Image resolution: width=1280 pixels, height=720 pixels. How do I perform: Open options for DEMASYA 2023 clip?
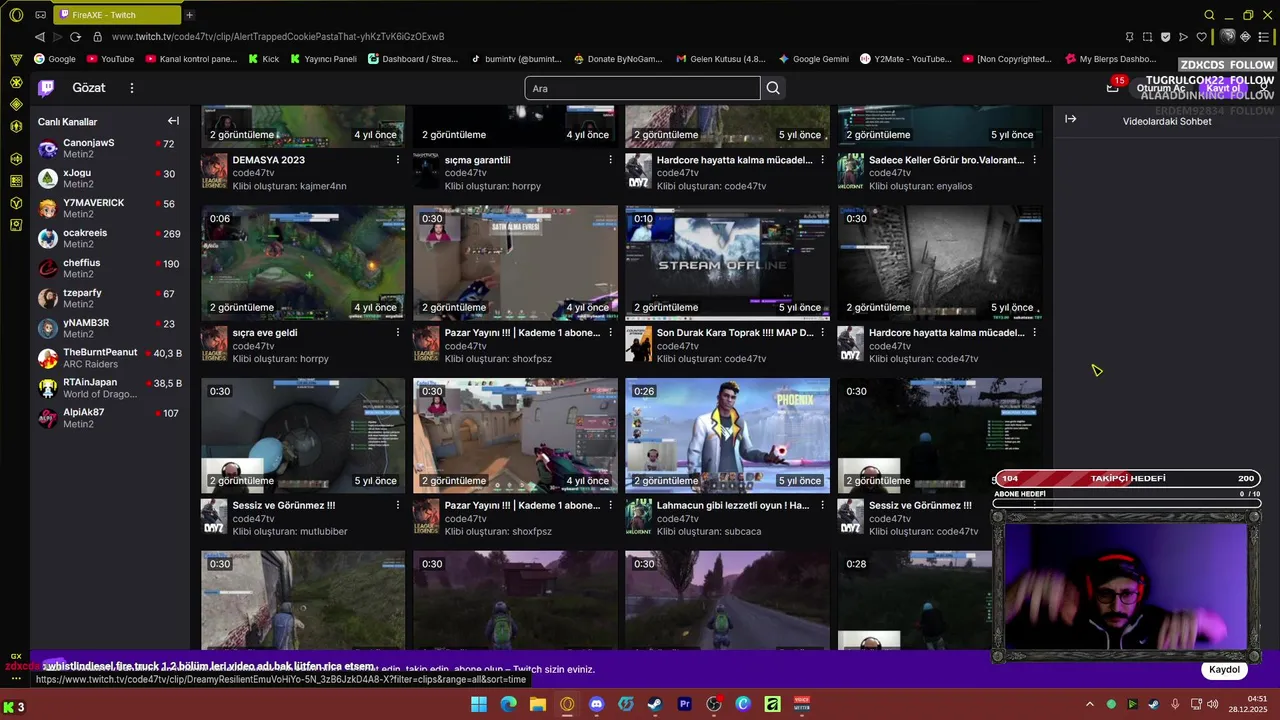(x=398, y=160)
